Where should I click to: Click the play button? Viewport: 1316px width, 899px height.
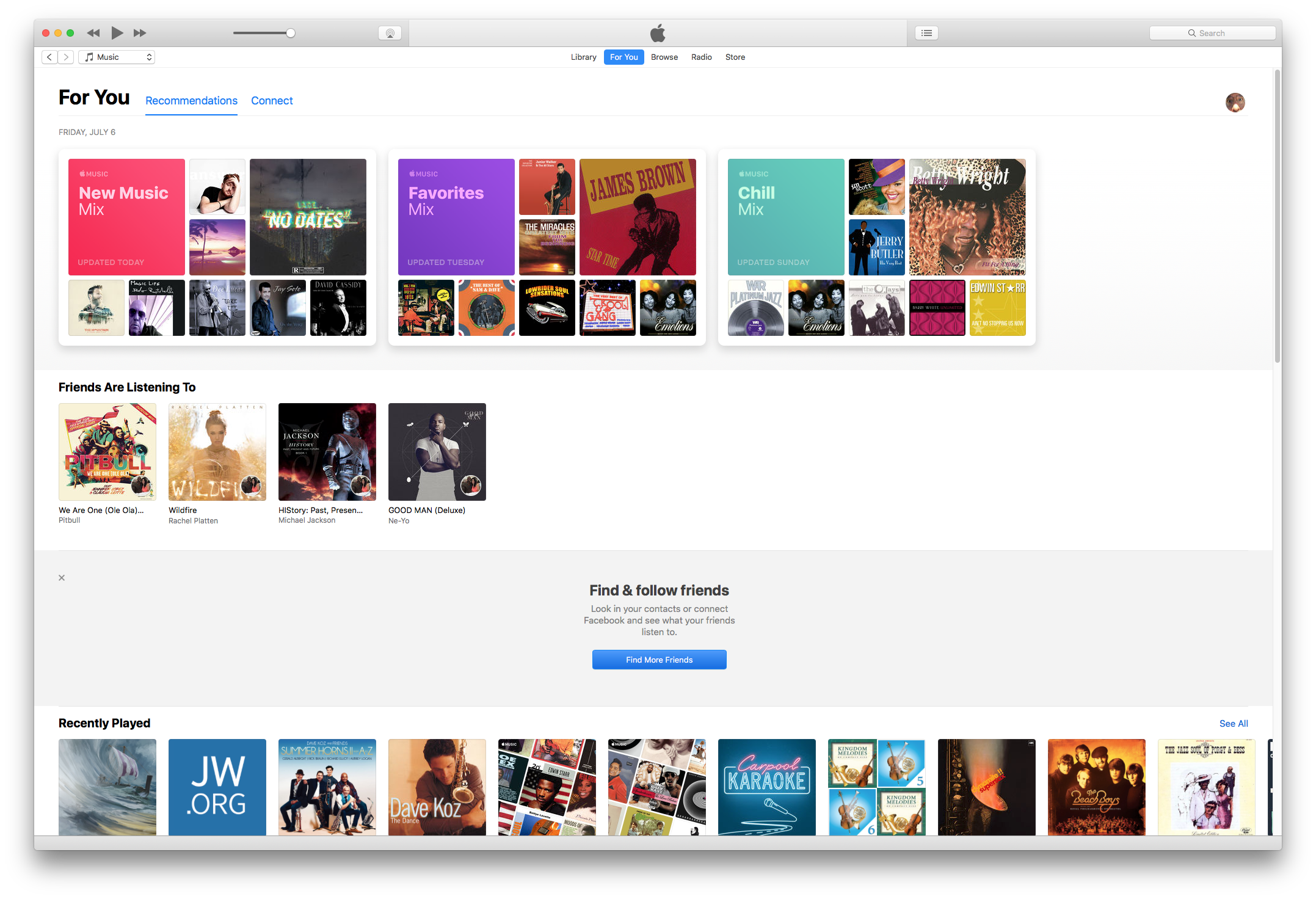[117, 33]
